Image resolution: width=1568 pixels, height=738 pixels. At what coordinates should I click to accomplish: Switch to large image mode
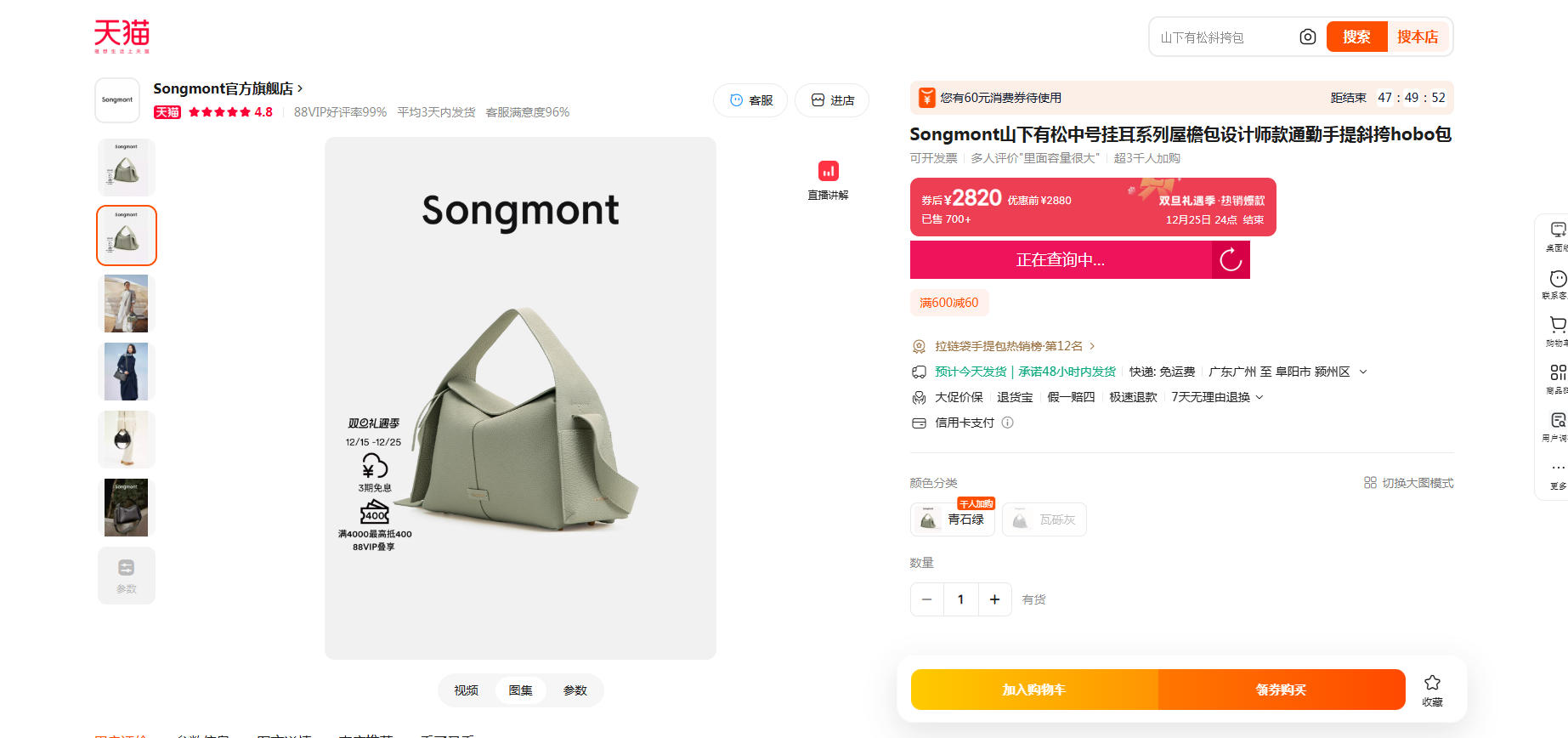click(x=1408, y=483)
